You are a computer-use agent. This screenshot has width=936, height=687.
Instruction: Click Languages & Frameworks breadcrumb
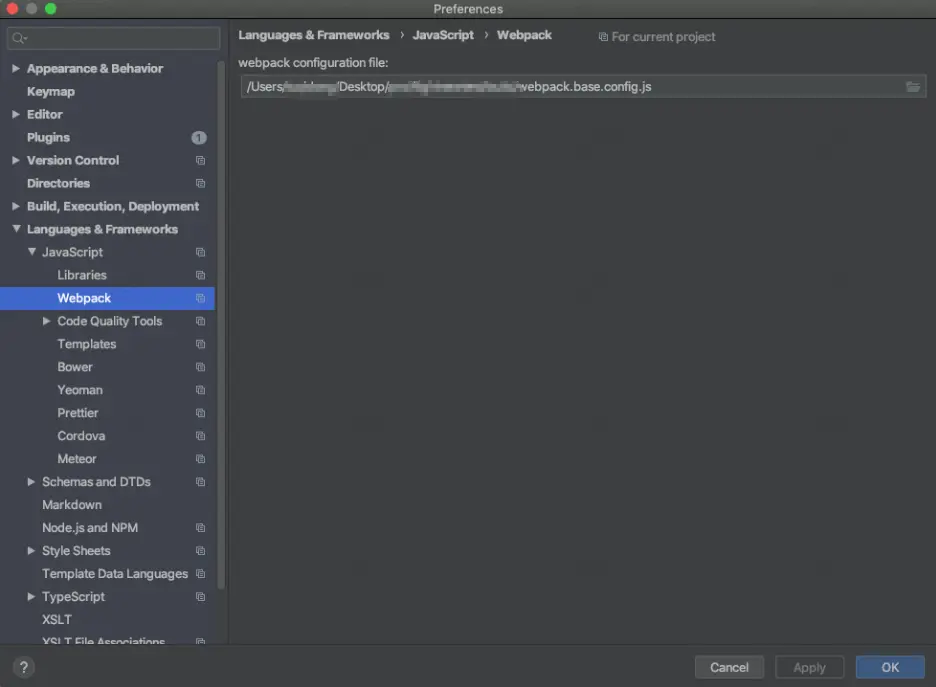tap(313, 35)
